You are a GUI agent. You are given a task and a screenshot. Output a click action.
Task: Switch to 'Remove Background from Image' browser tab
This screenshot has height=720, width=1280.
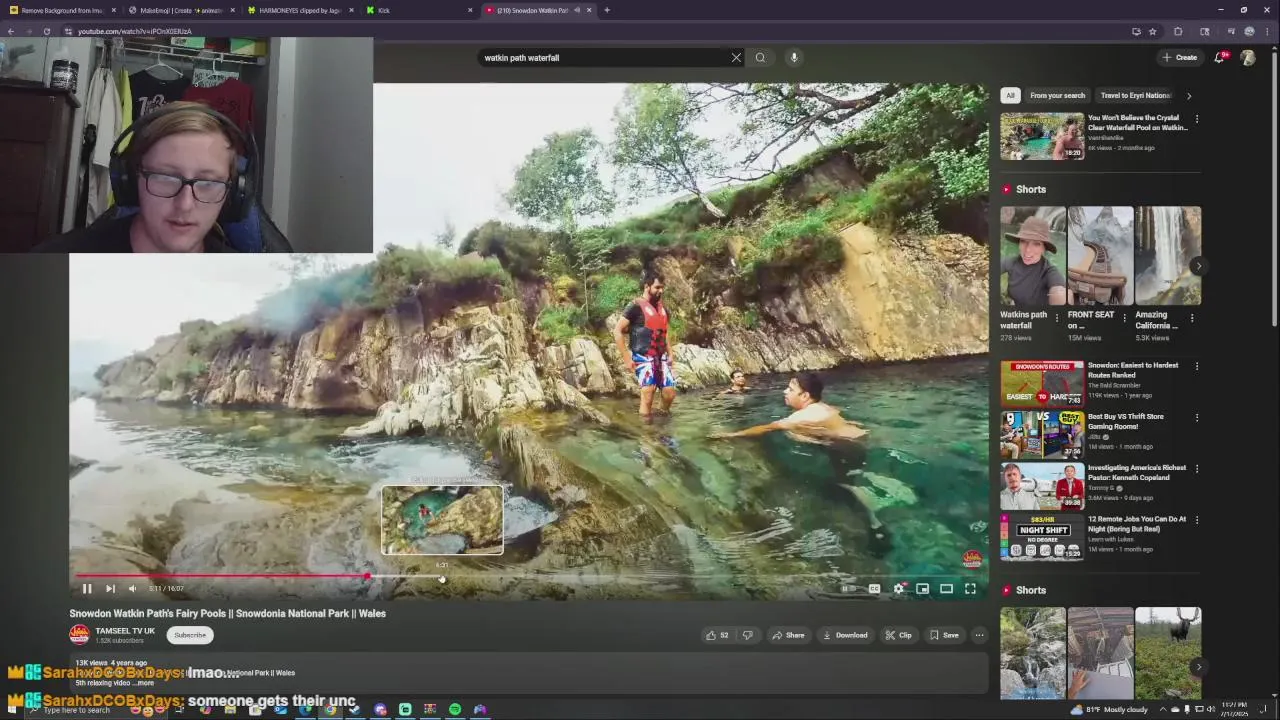click(x=60, y=10)
